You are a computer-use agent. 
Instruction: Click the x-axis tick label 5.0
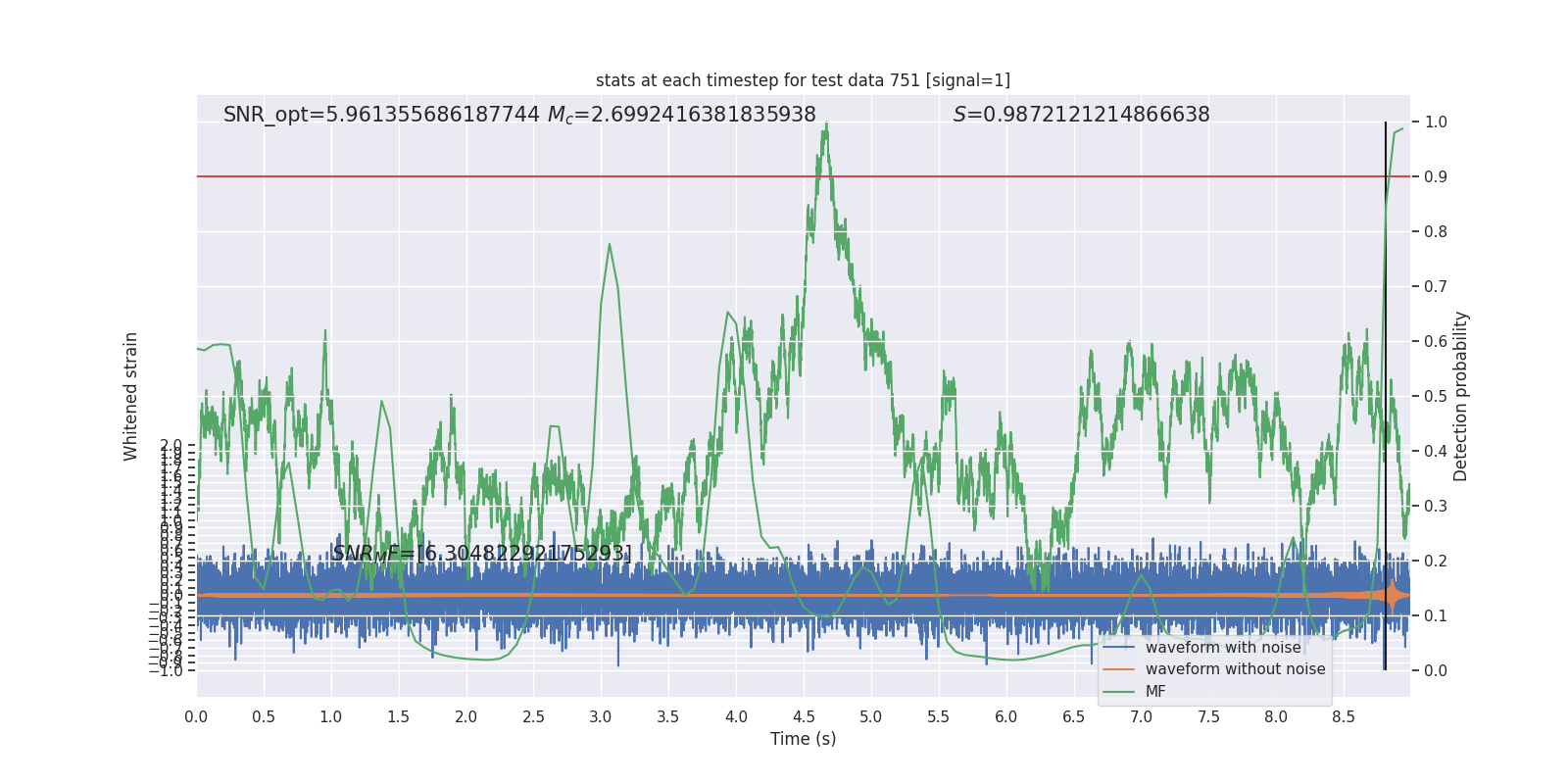871,716
